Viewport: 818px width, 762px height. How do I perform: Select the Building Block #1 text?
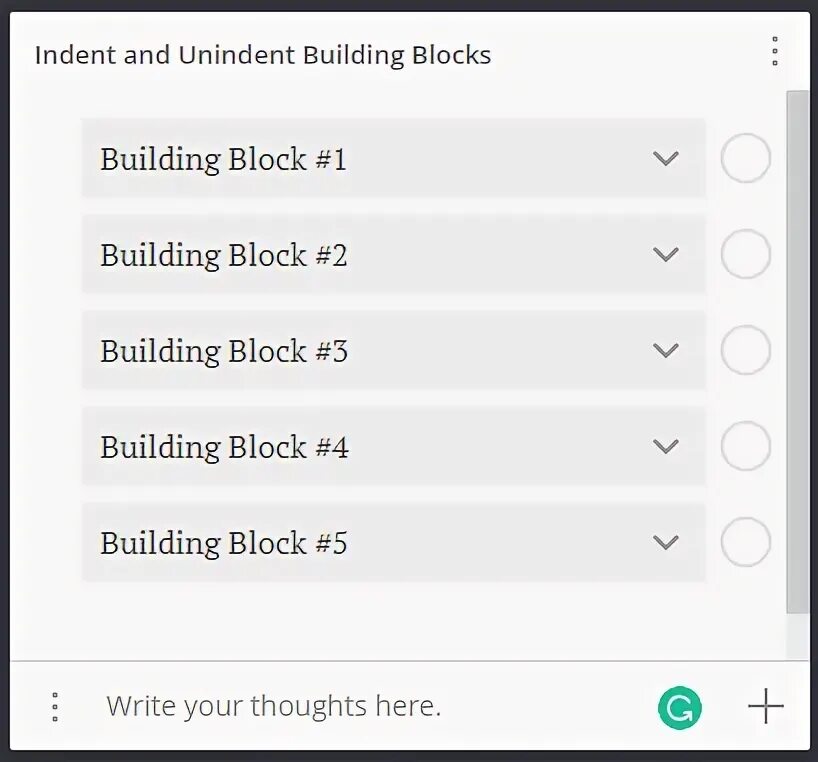223,159
